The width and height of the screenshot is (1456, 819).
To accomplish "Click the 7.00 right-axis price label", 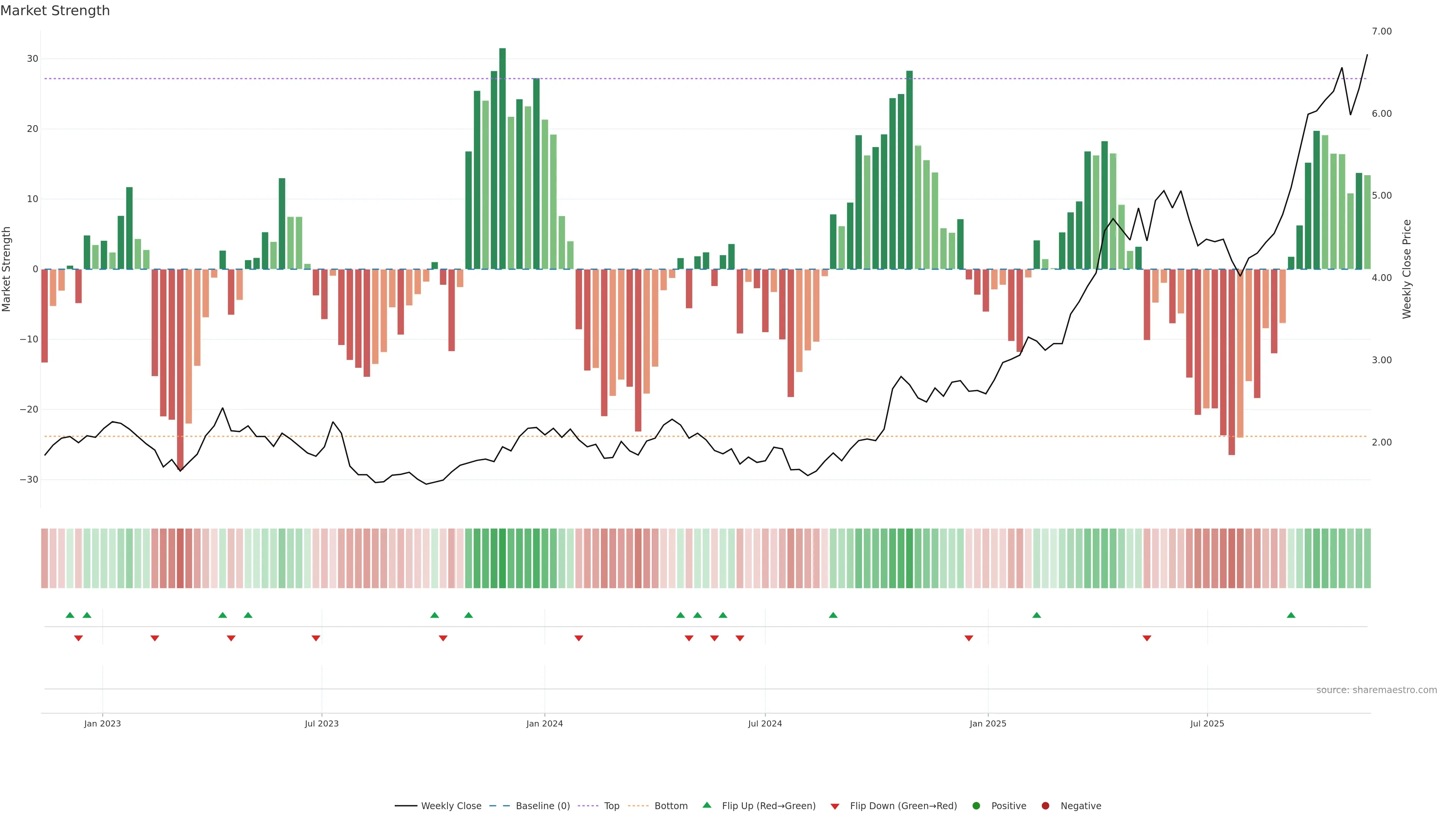I will pos(1381,31).
